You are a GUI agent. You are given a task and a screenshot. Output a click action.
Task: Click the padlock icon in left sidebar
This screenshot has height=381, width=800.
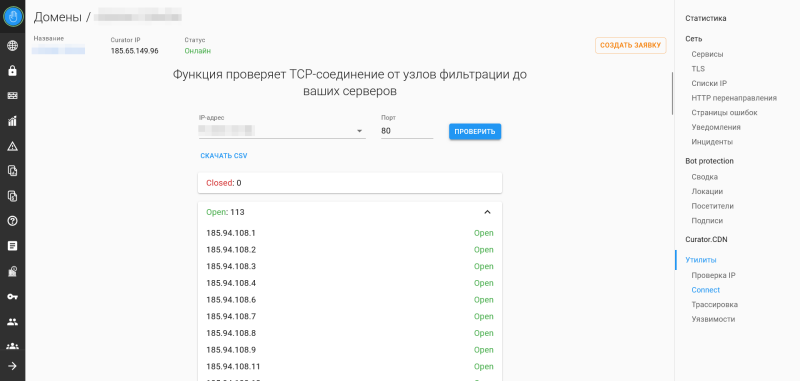click(12, 71)
